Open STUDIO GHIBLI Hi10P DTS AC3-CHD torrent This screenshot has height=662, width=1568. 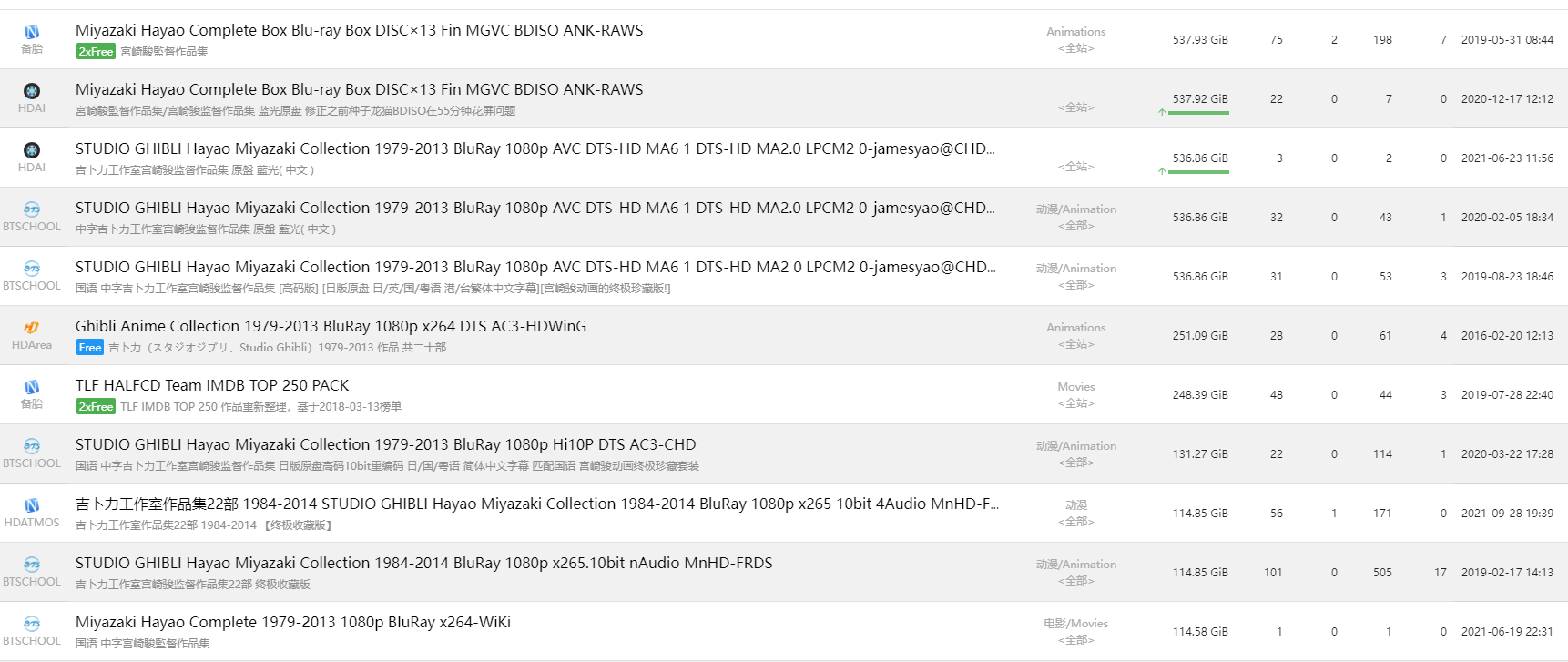tap(385, 444)
